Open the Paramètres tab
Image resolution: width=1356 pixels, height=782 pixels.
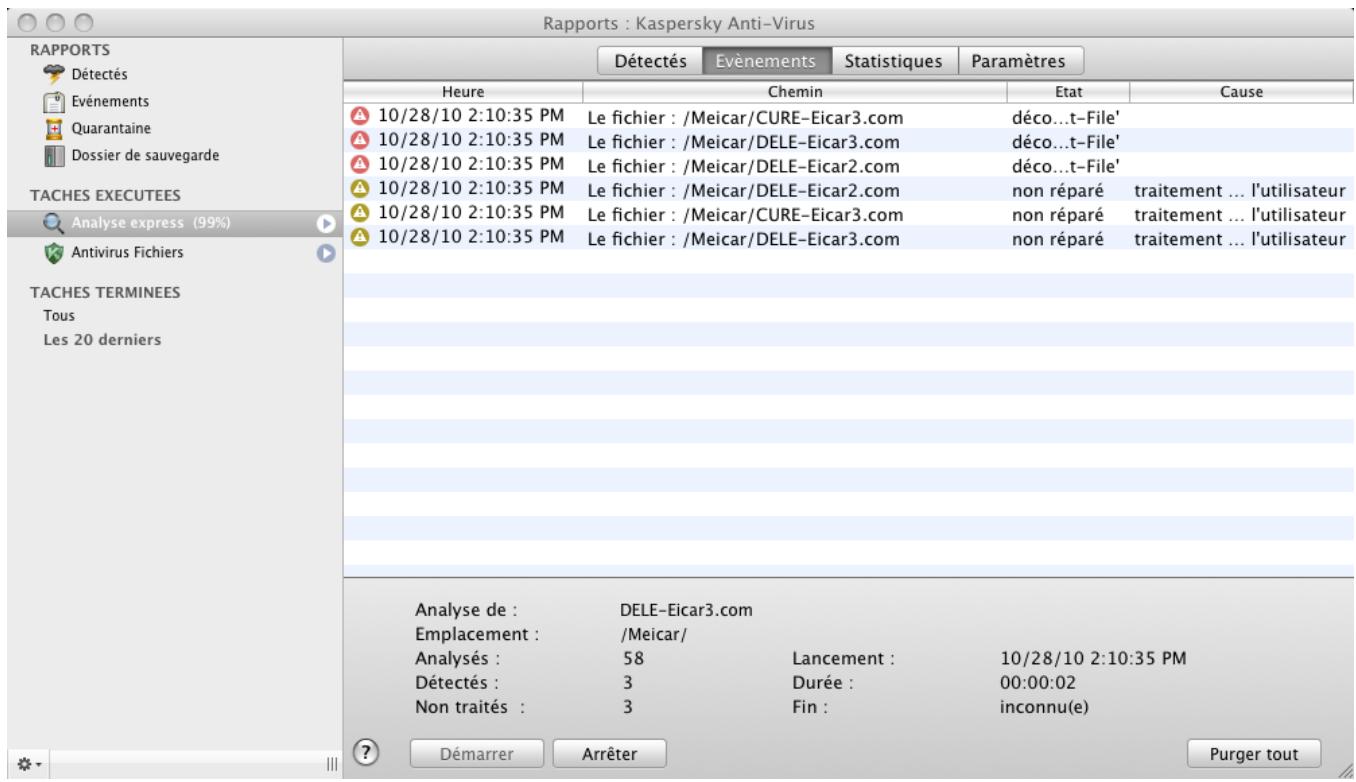[1018, 60]
